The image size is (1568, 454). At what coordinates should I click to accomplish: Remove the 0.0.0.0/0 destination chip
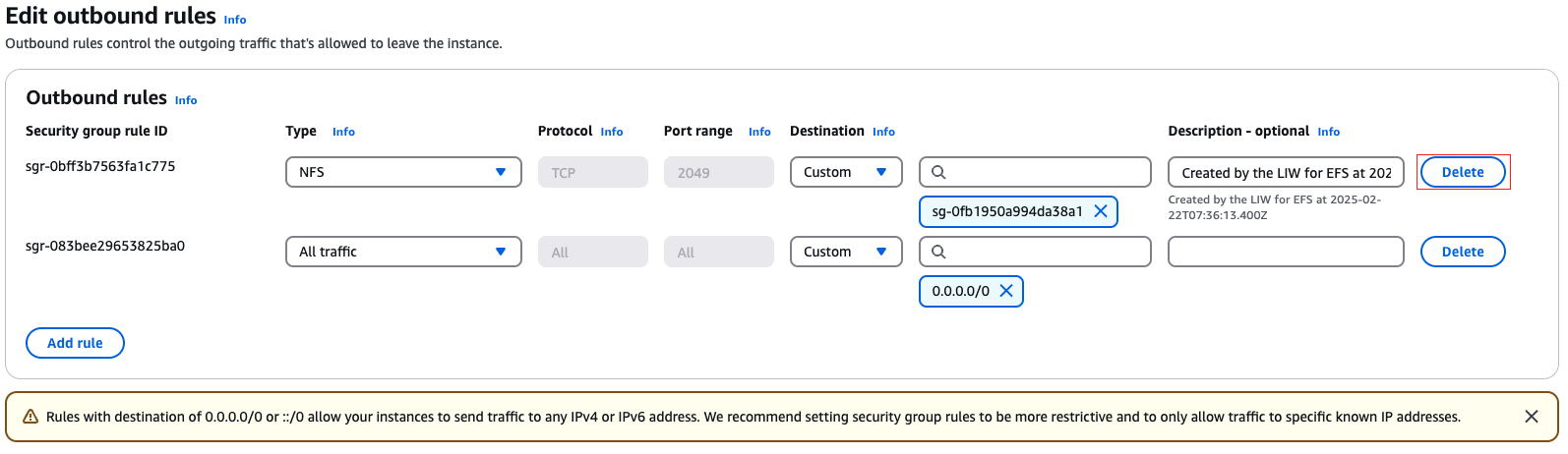point(1006,291)
